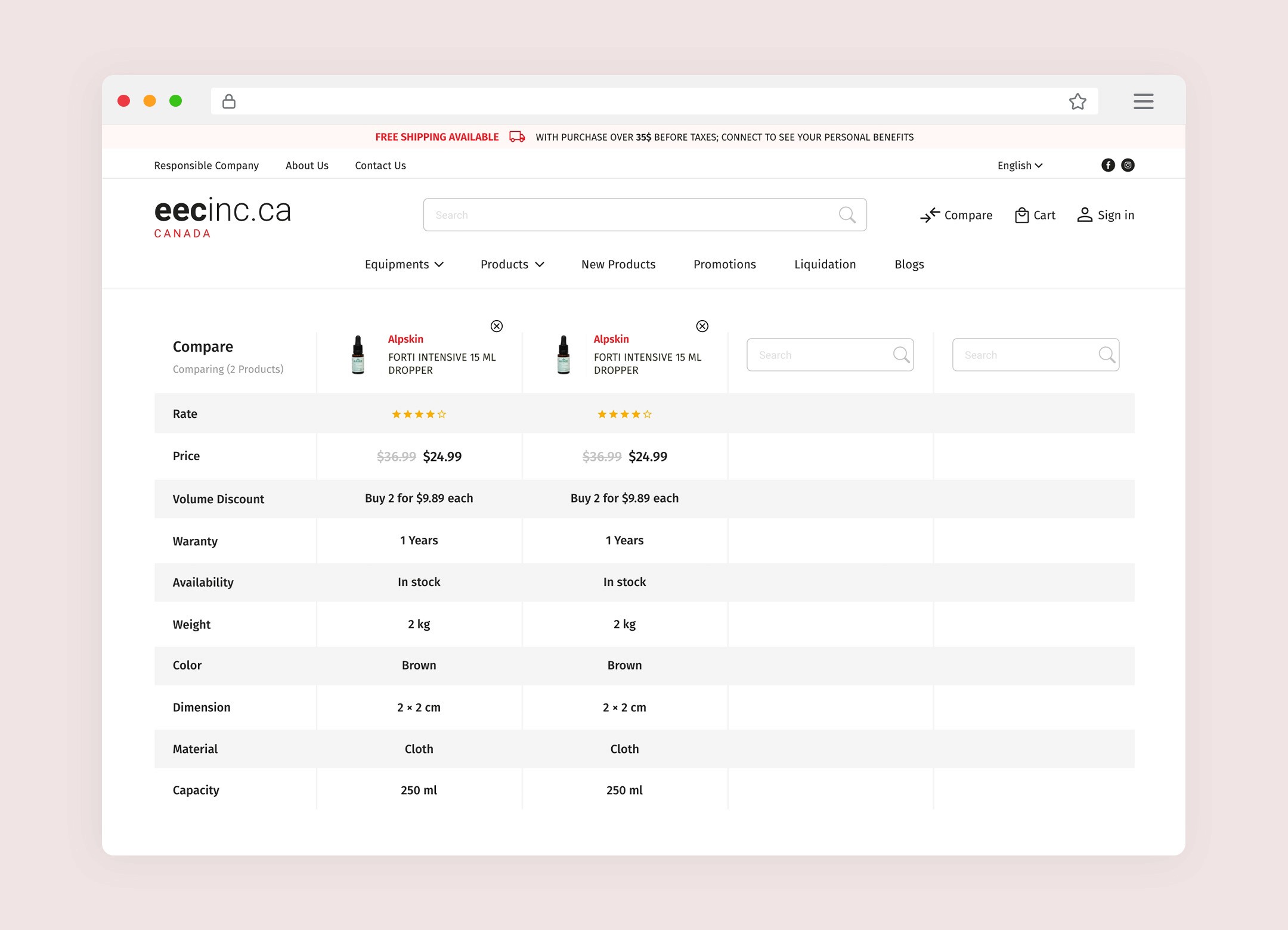Screen dimensions: 1288x930
Task: Click the main search magnifier icon
Action: click(x=847, y=215)
